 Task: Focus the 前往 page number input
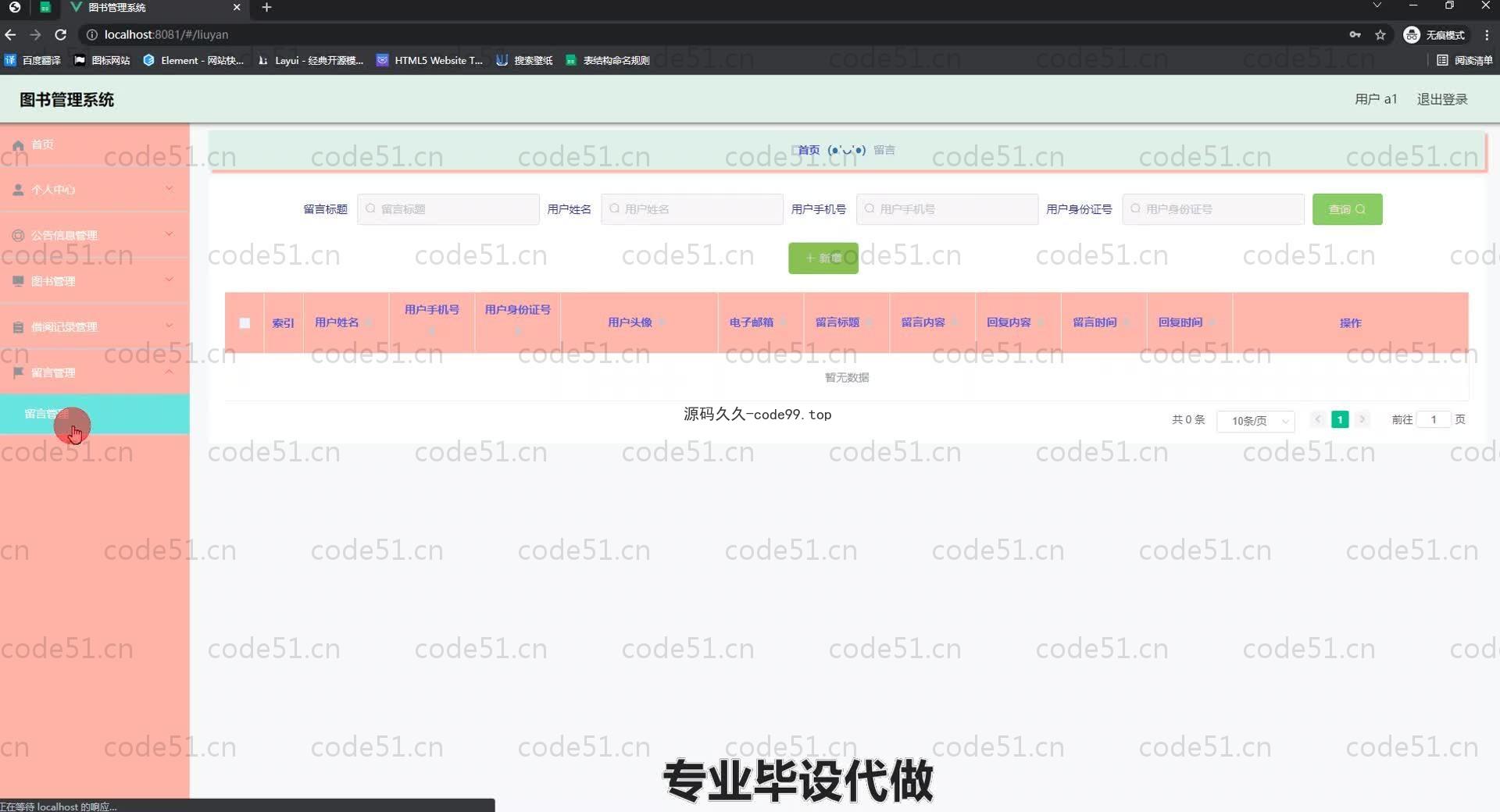[1434, 419]
